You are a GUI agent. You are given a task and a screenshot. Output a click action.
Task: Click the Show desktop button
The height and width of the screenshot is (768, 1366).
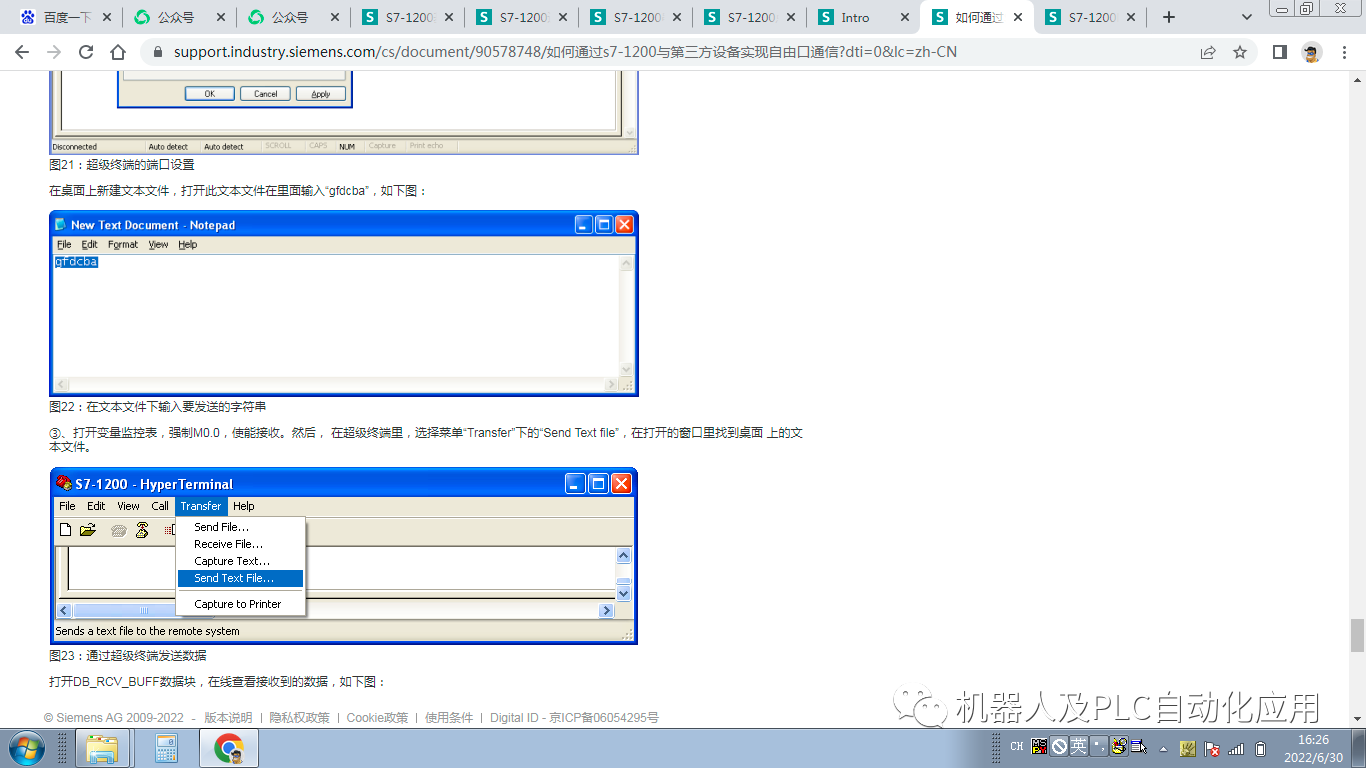coord(1359,748)
